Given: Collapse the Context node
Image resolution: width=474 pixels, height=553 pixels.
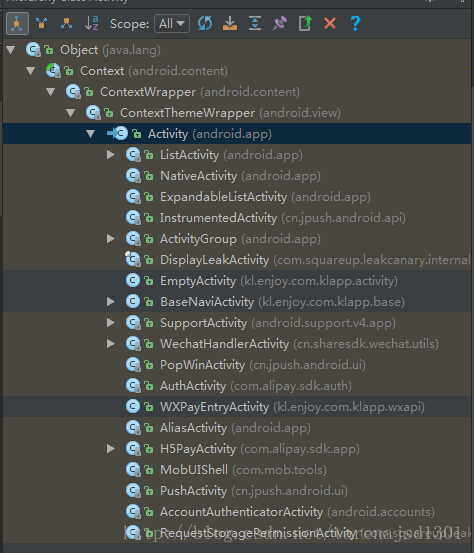Looking at the screenshot, I should 31,71.
